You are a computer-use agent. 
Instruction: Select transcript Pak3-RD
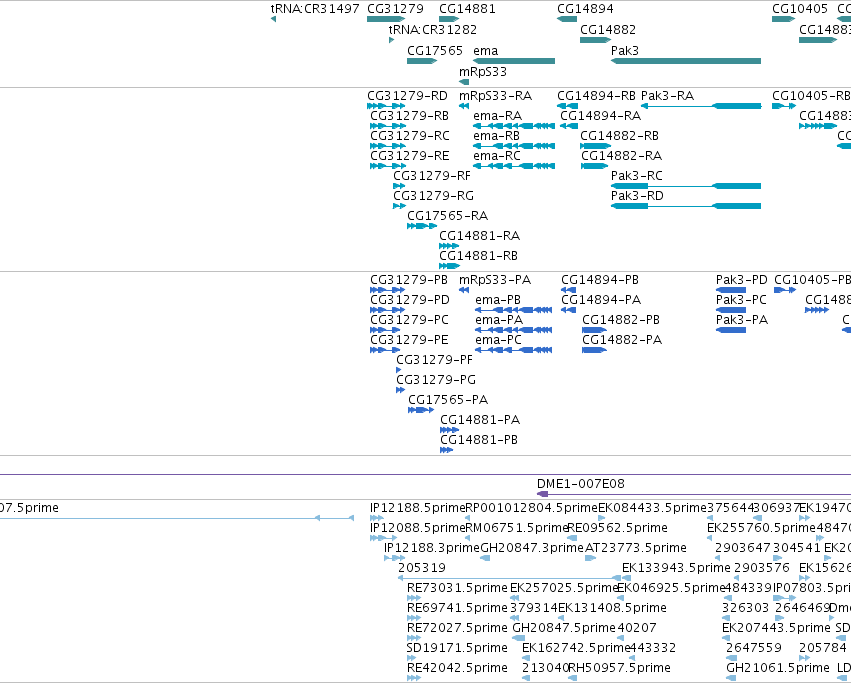(x=637, y=196)
